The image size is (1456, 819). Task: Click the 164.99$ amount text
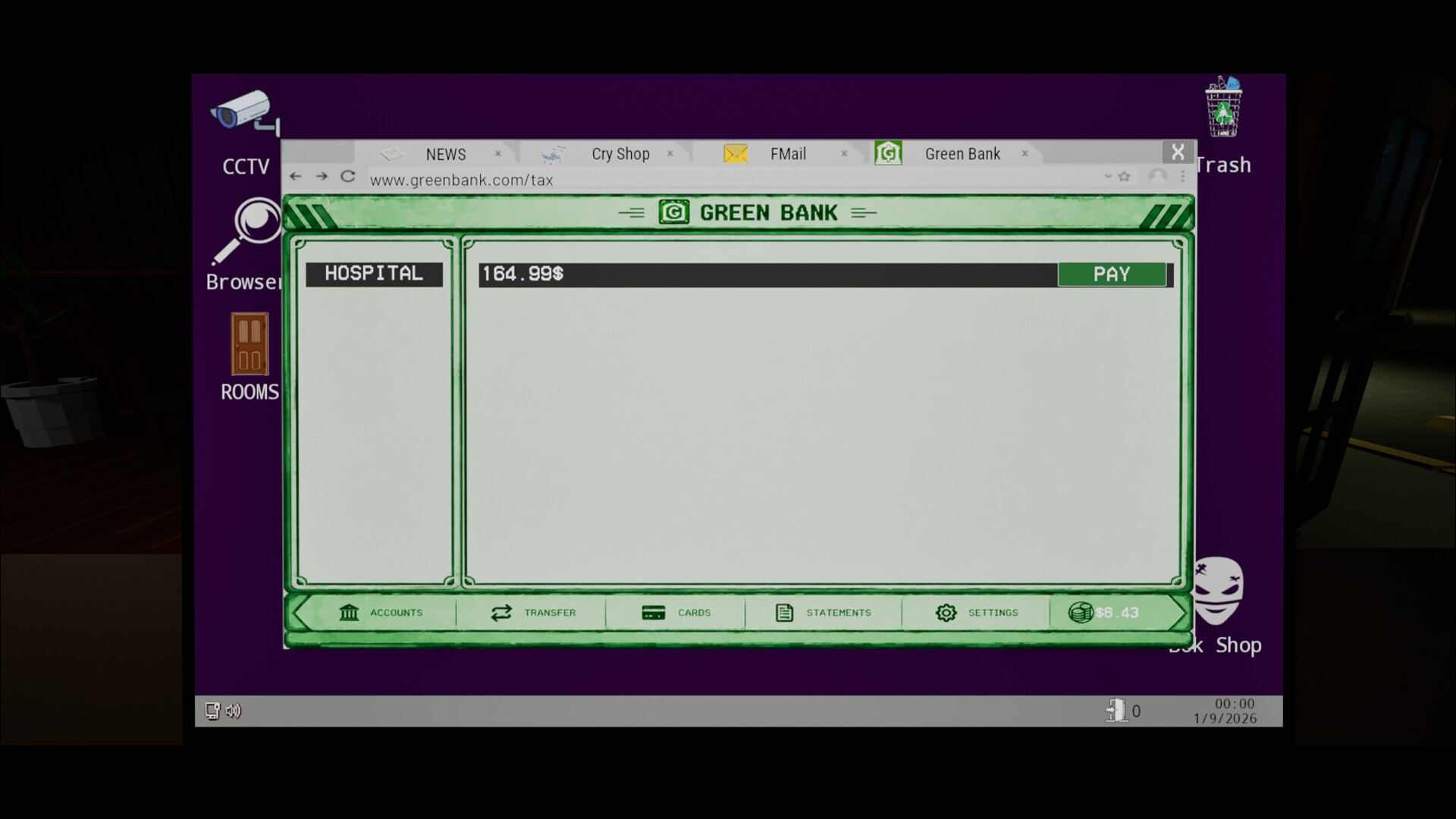pos(523,274)
